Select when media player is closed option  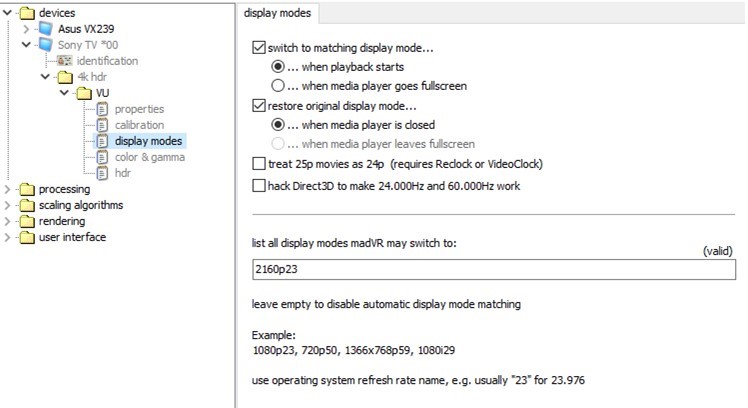278,125
